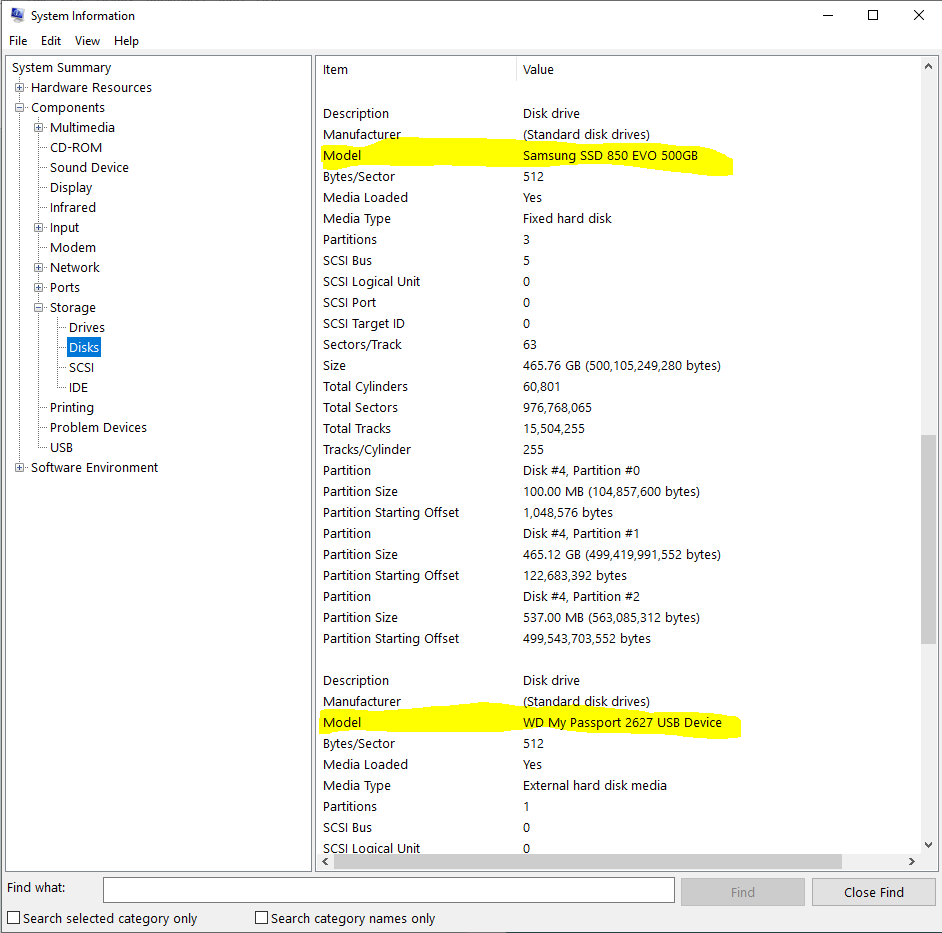The image size is (942, 933).
Task: Expand the Hardware Resources node
Action: [20, 88]
